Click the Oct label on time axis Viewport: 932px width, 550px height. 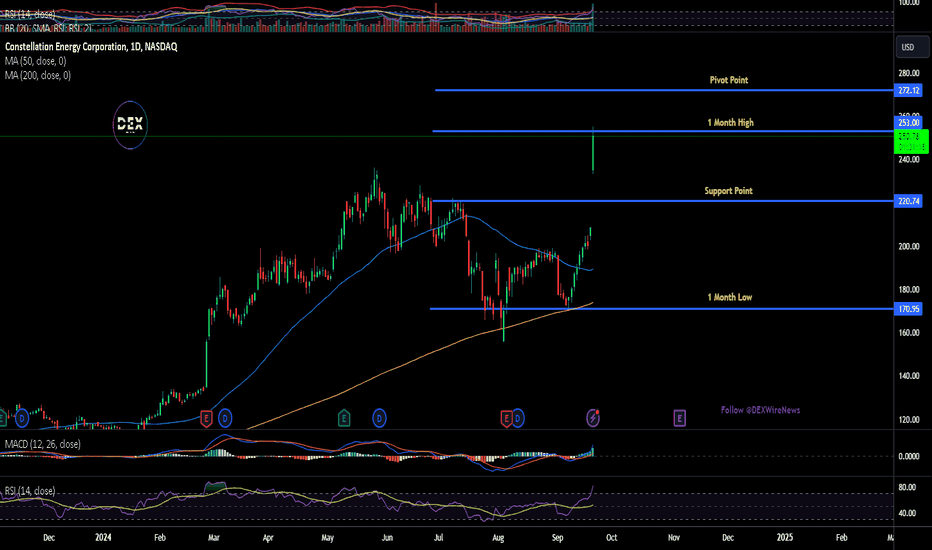tap(611, 538)
